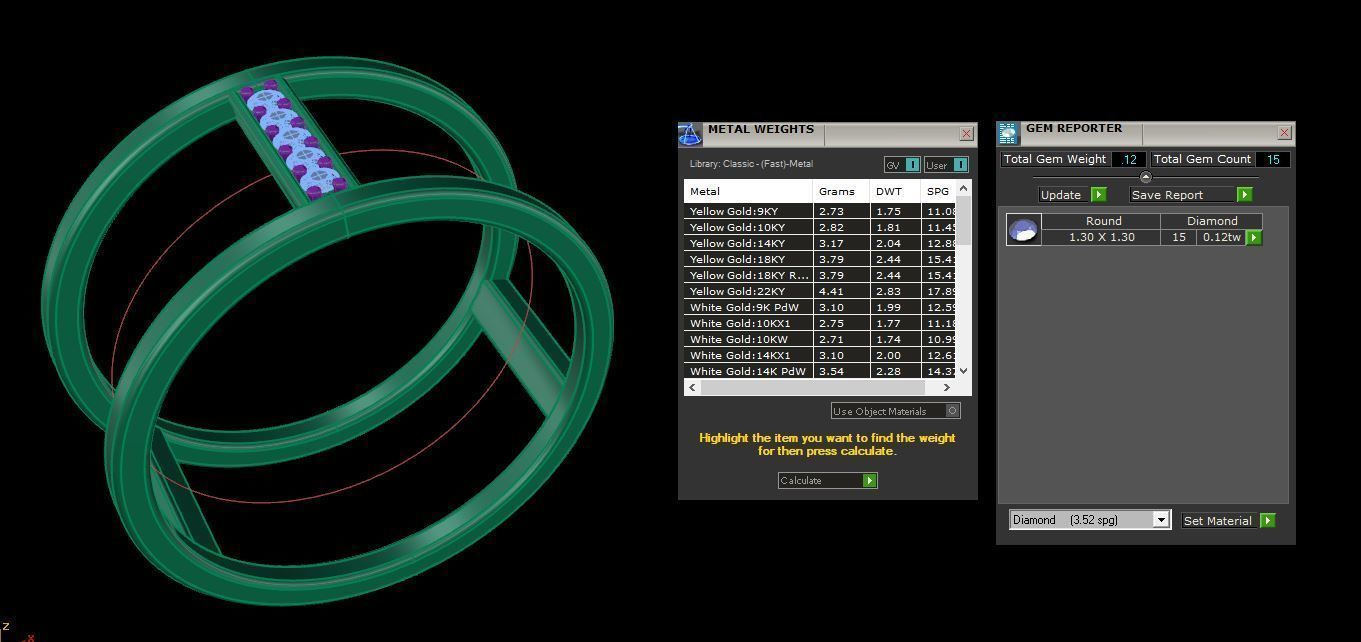Select the Yellow Gold:9KY row
The width and height of the screenshot is (1361, 642).
(x=820, y=211)
